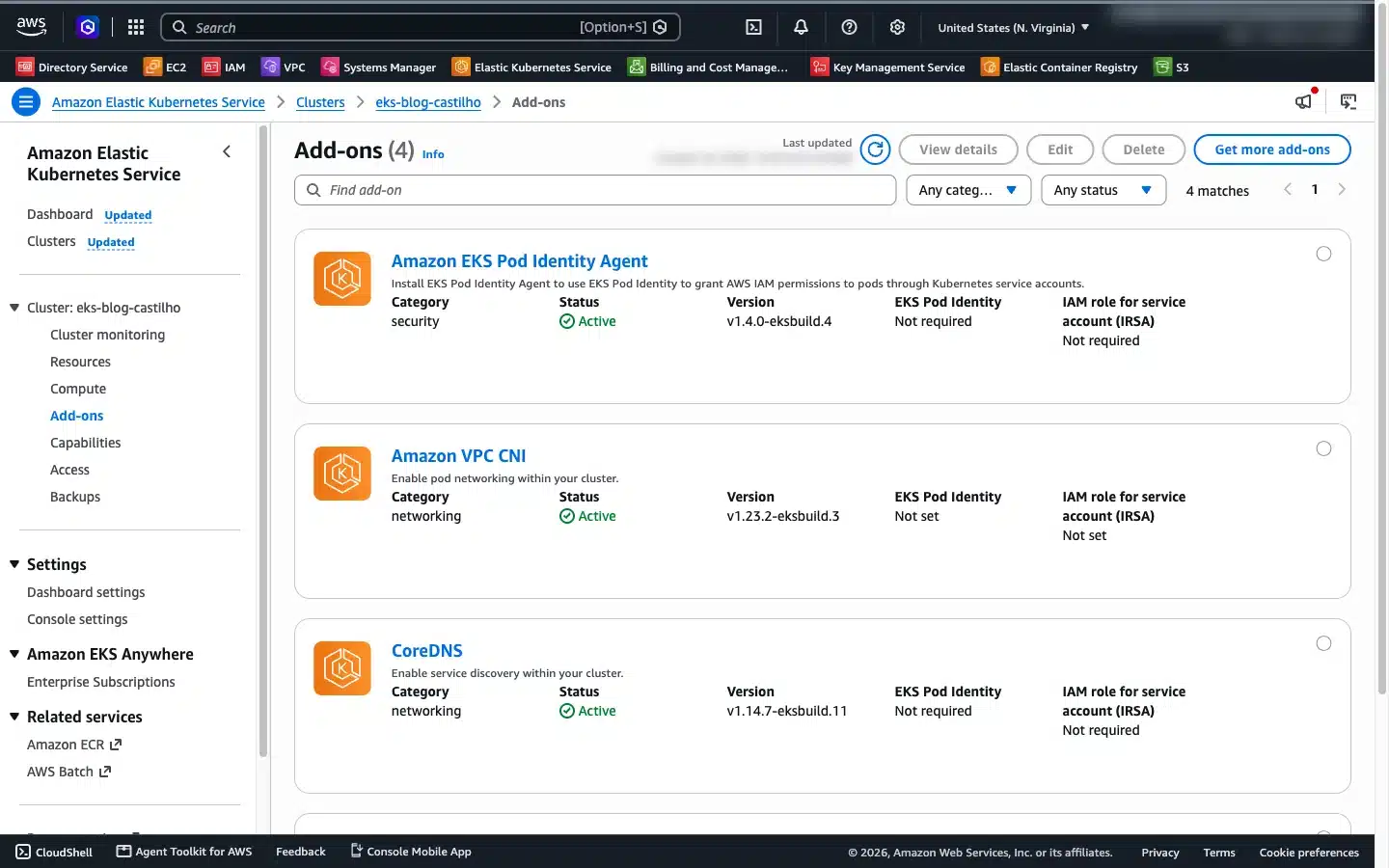Viewport: 1389px width, 868px height.
Task: Open the Amazon VPC CNI title link
Action: tap(458, 456)
